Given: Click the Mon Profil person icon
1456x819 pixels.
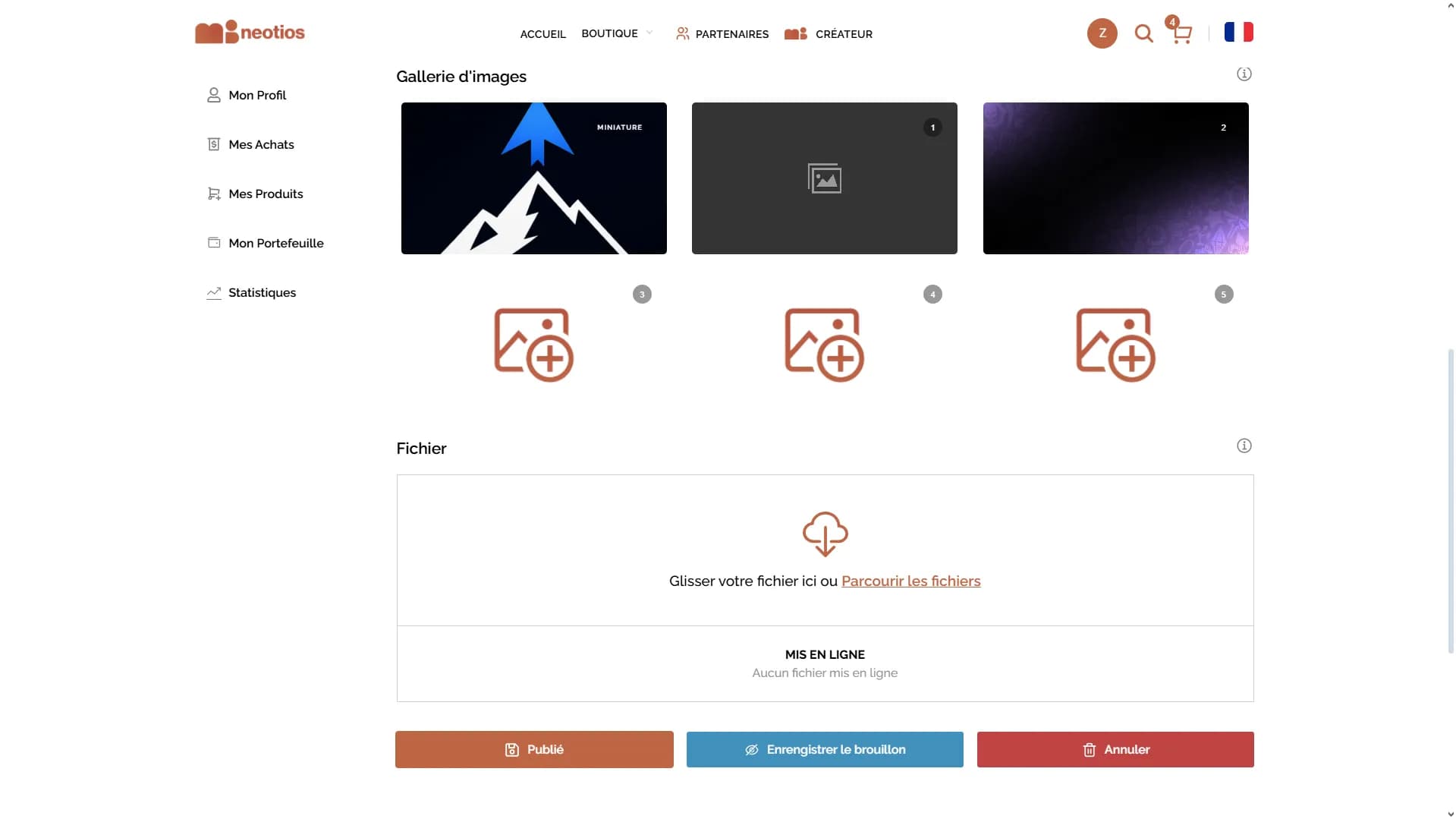Looking at the screenshot, I should coord(214,95).
